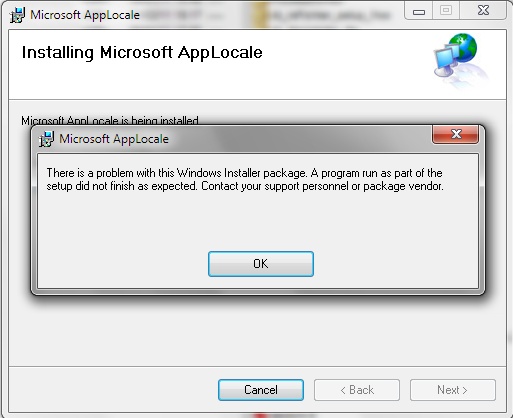Image resolution: width=513 pixels, height=418 pixels.
Task: Close the main installer window
Action: (x=483, y=11)
